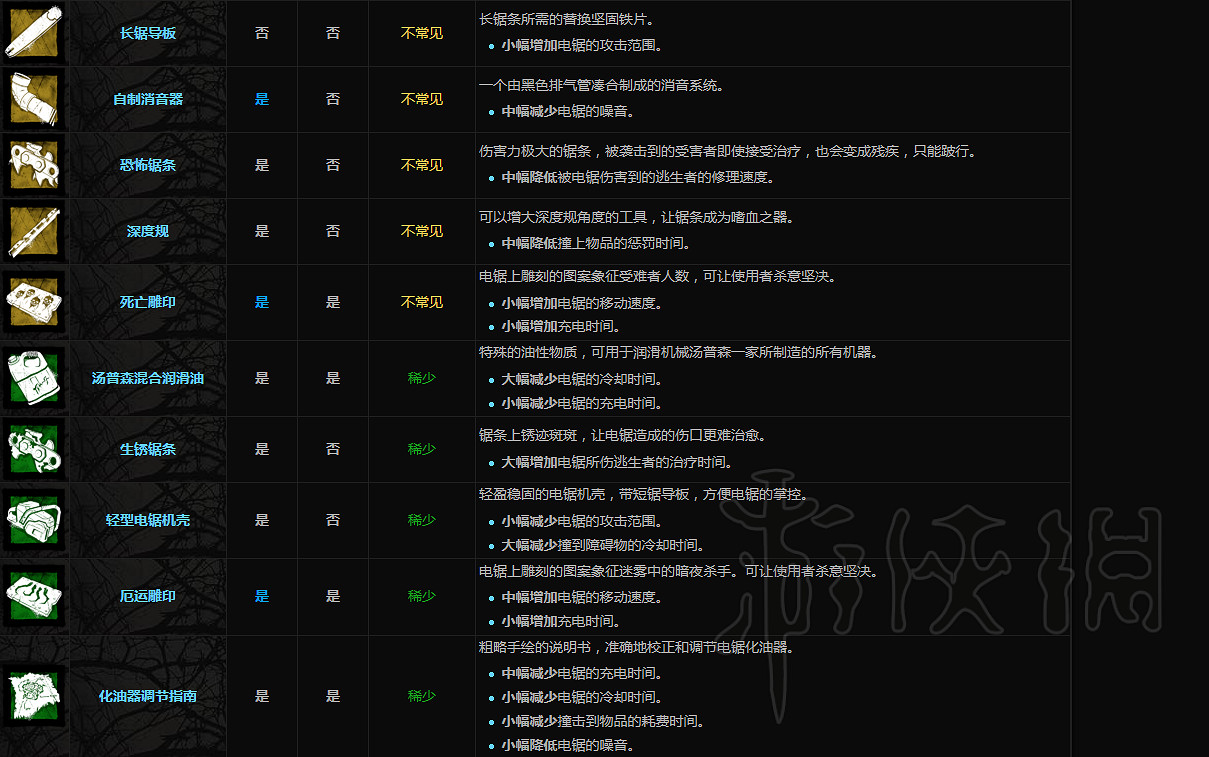Select the 汤普森混合润滑油 oil can icon
1209x757 pixels.
click(33, 378)
